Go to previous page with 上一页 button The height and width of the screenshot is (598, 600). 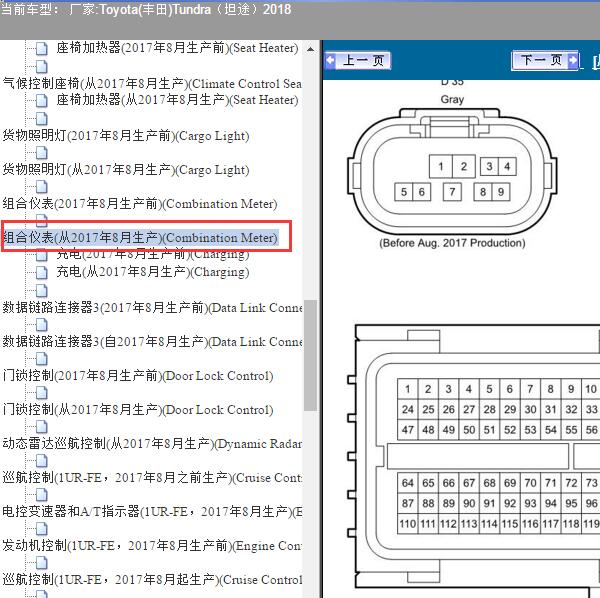coord(357,60)
